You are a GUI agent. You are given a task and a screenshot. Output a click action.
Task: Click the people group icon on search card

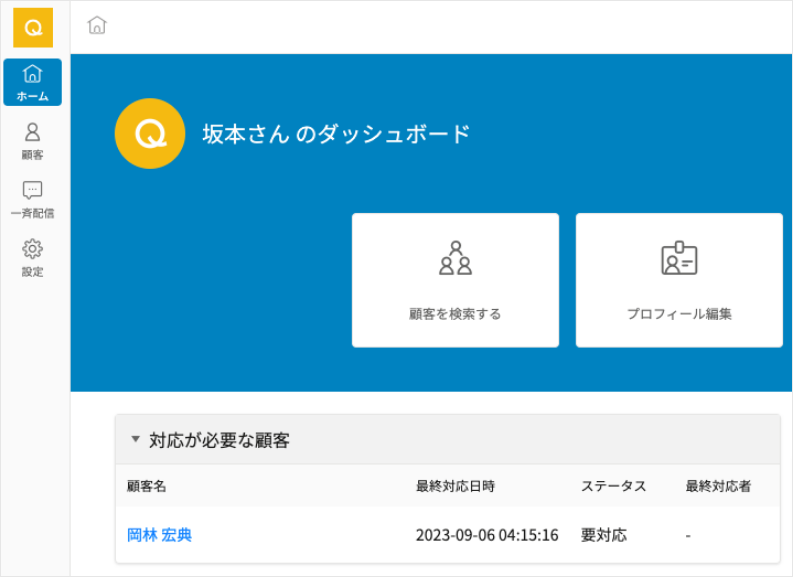coord(455,258)
